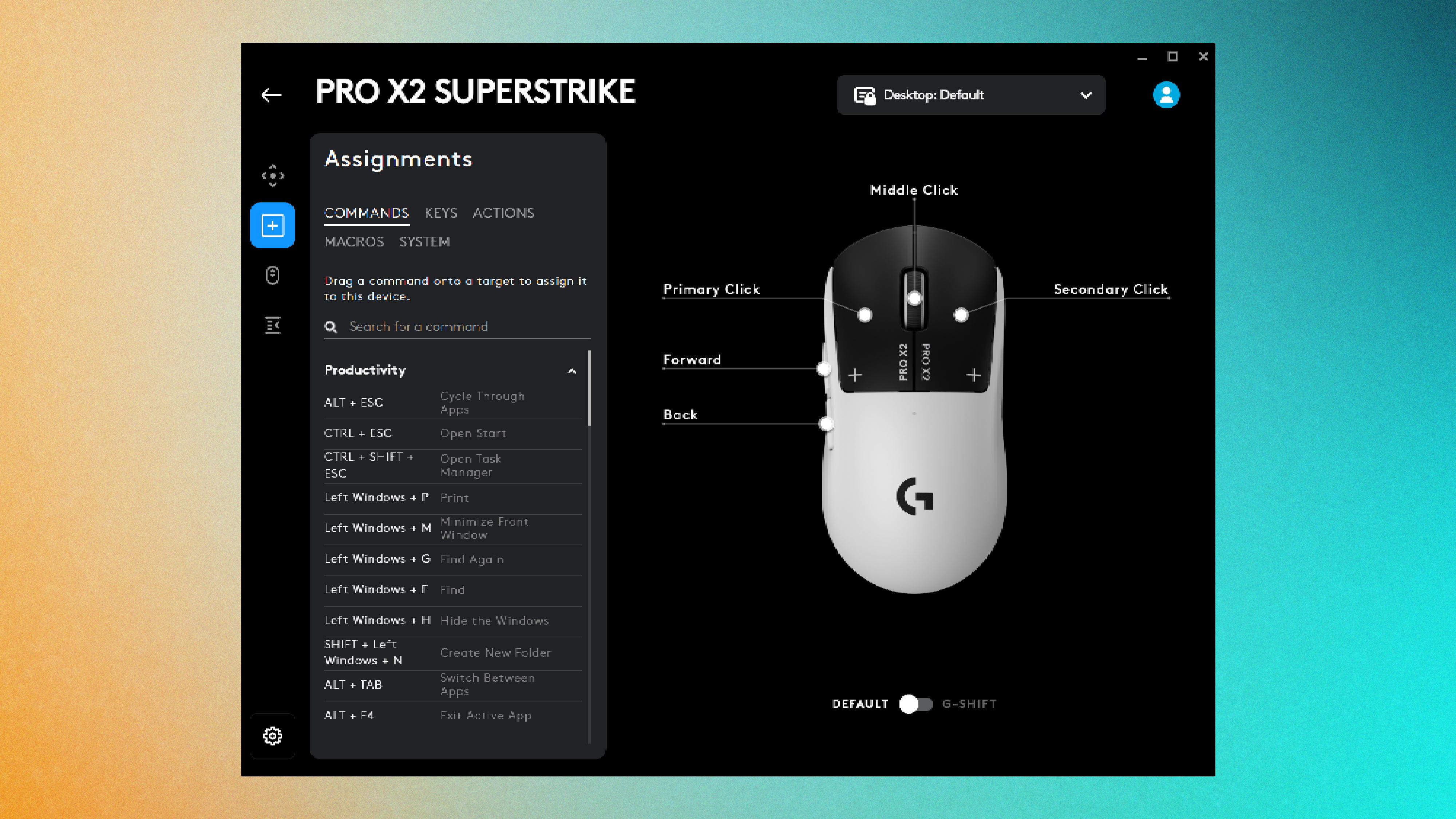Open the scroll wheel settings sidebar icon
1456x819 pixels.
[273, 275]
